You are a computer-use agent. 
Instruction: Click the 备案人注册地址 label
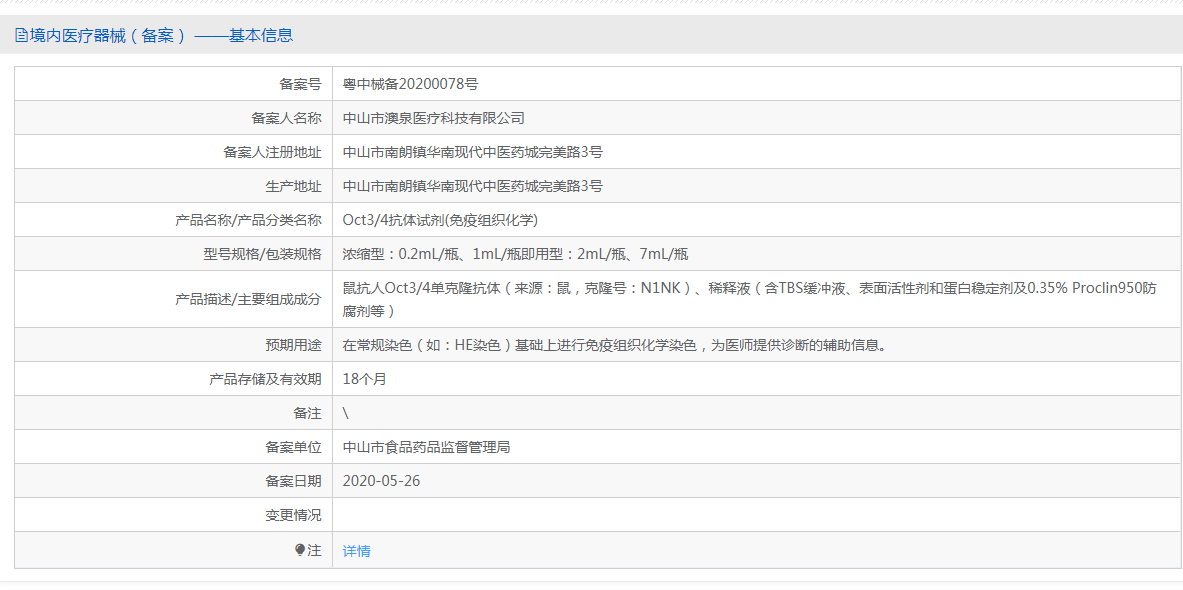272,152
